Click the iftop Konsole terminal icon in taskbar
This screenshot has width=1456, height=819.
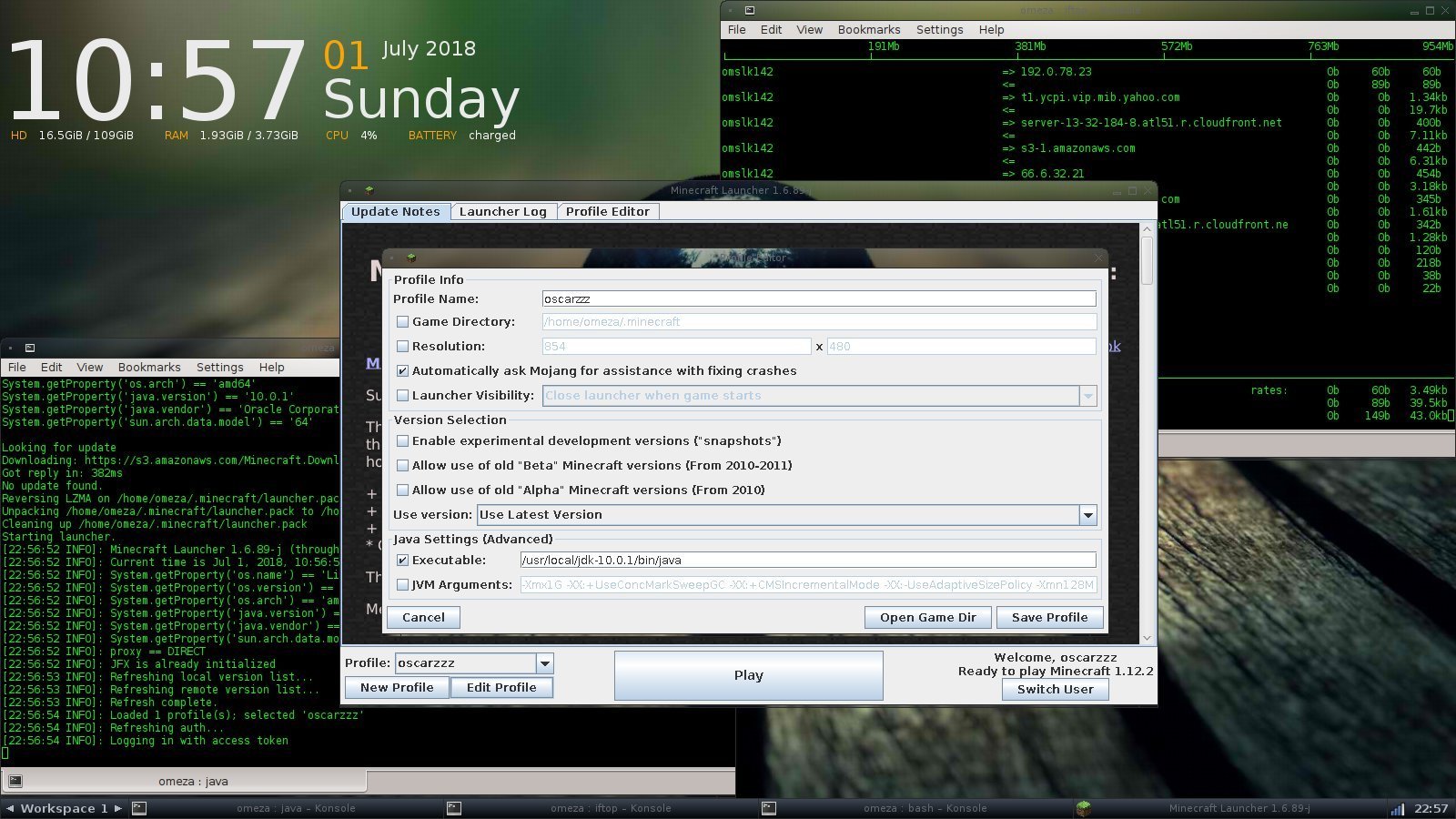click(x=454, y=808)
